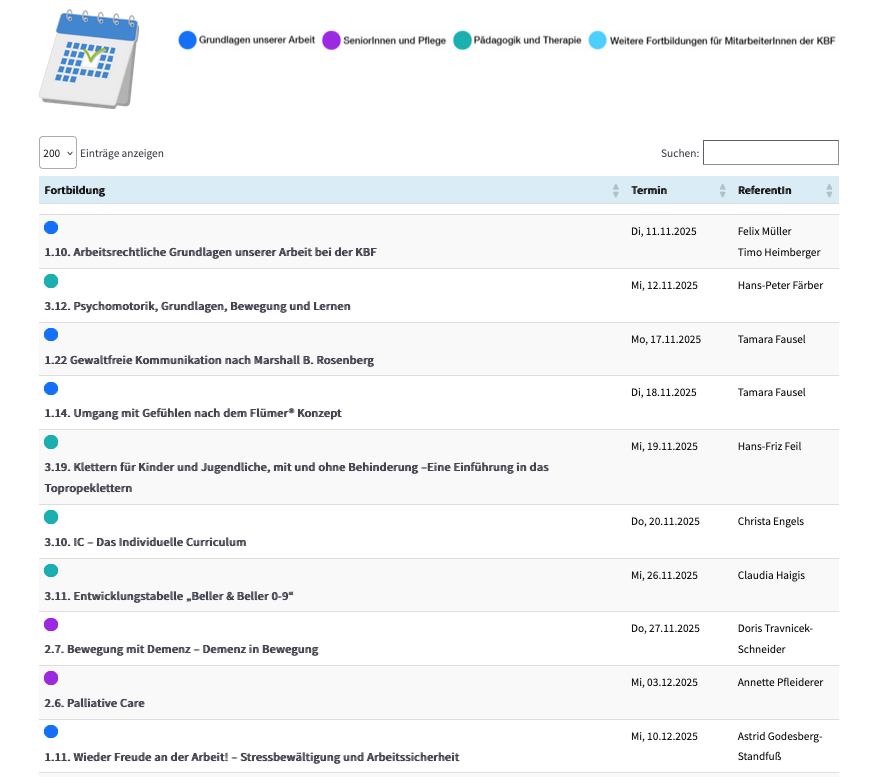The height and width of the screenshot is (777, 883).
Task: Open the 3.19. Klettern für Kinder course
Action: 296,467
